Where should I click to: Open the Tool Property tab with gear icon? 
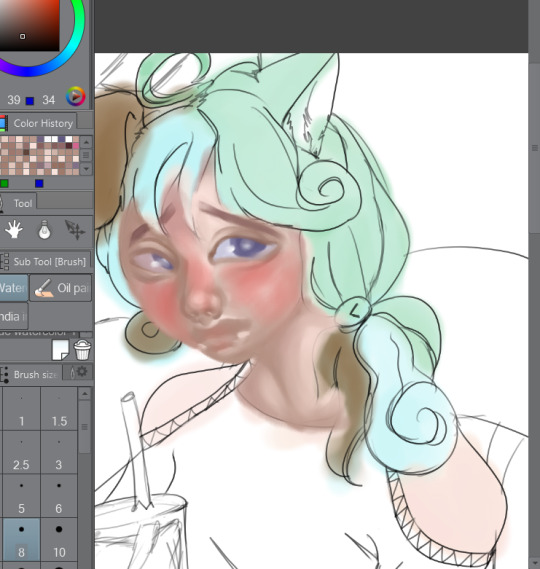click(x=78, y=372)
